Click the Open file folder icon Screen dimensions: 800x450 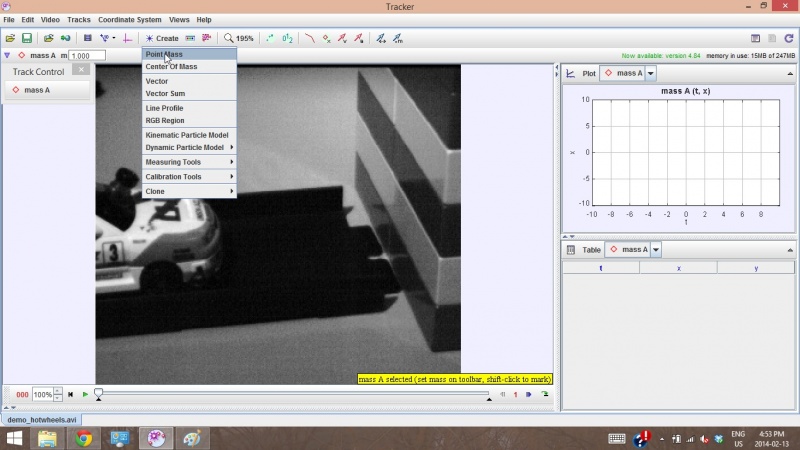point(10,38)
